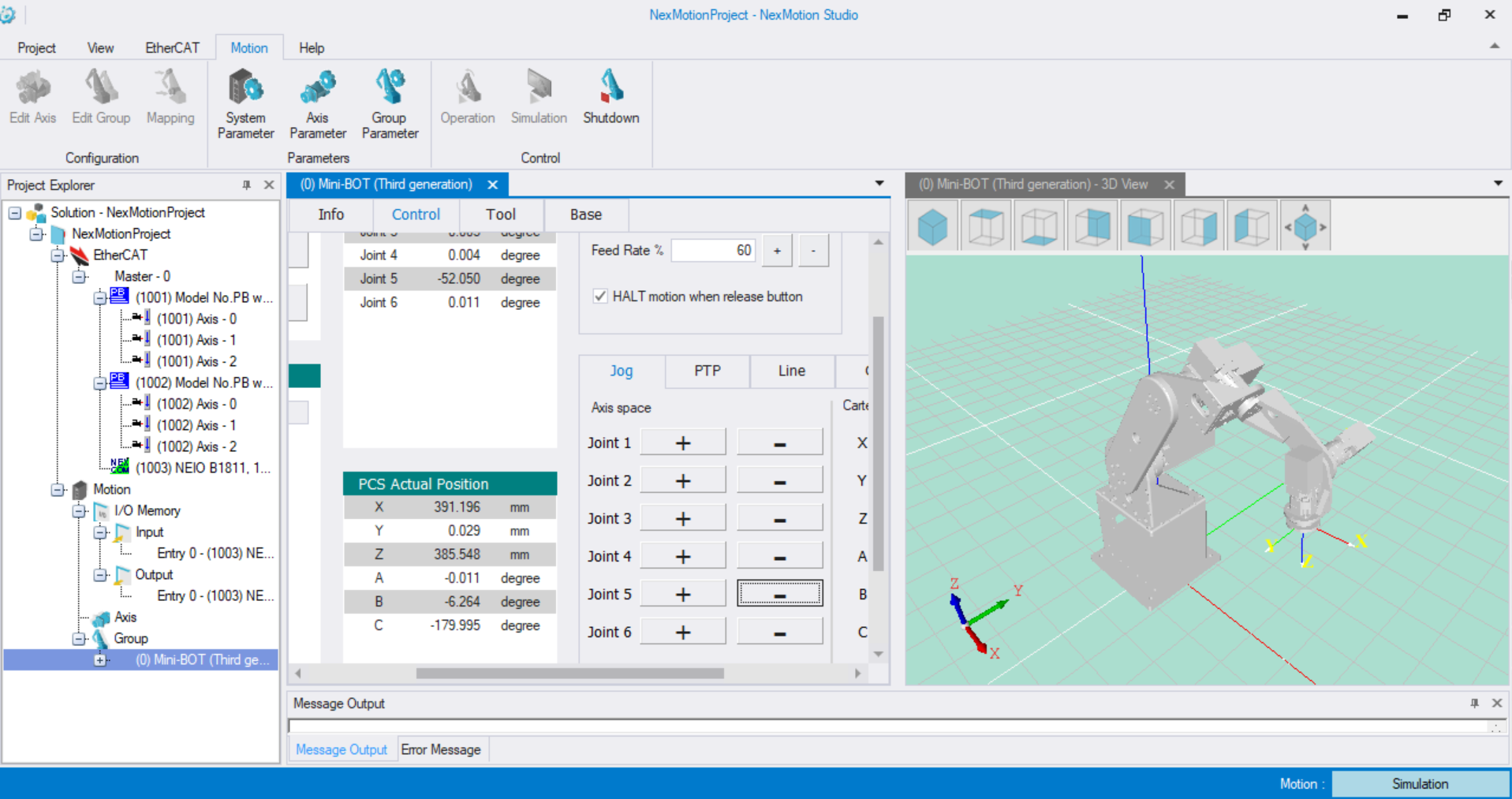Select the fourth cube view icon
This screenshot has height=799, width=1512.
(1092, 226)
